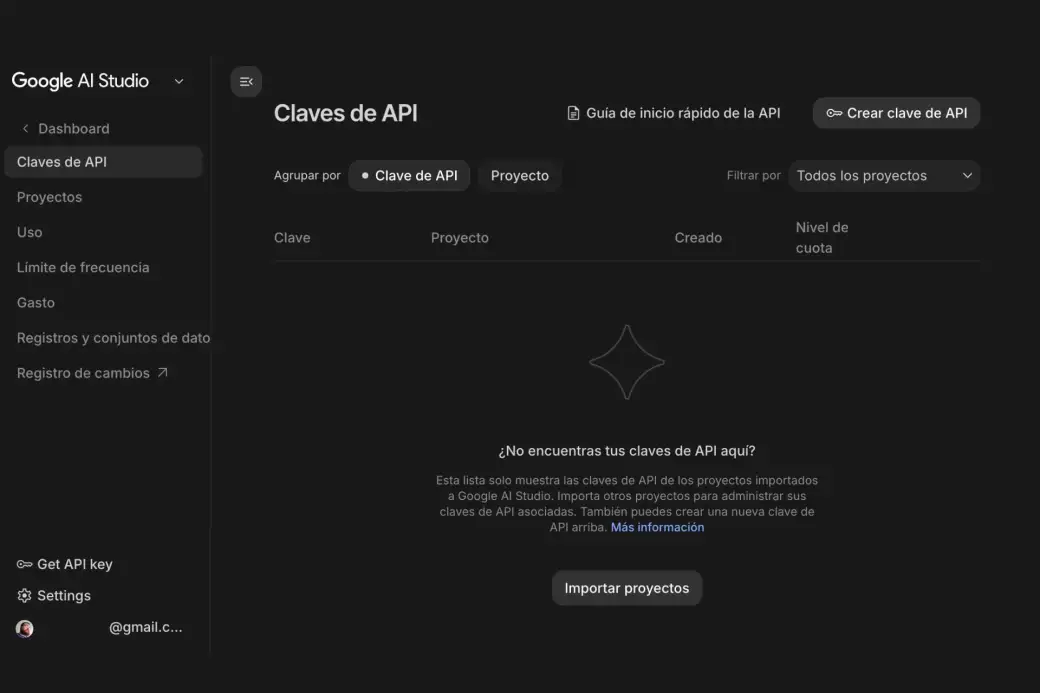Select the Uso usage tracking section
The image size is (1040, 693).
(x=29, y=231)
